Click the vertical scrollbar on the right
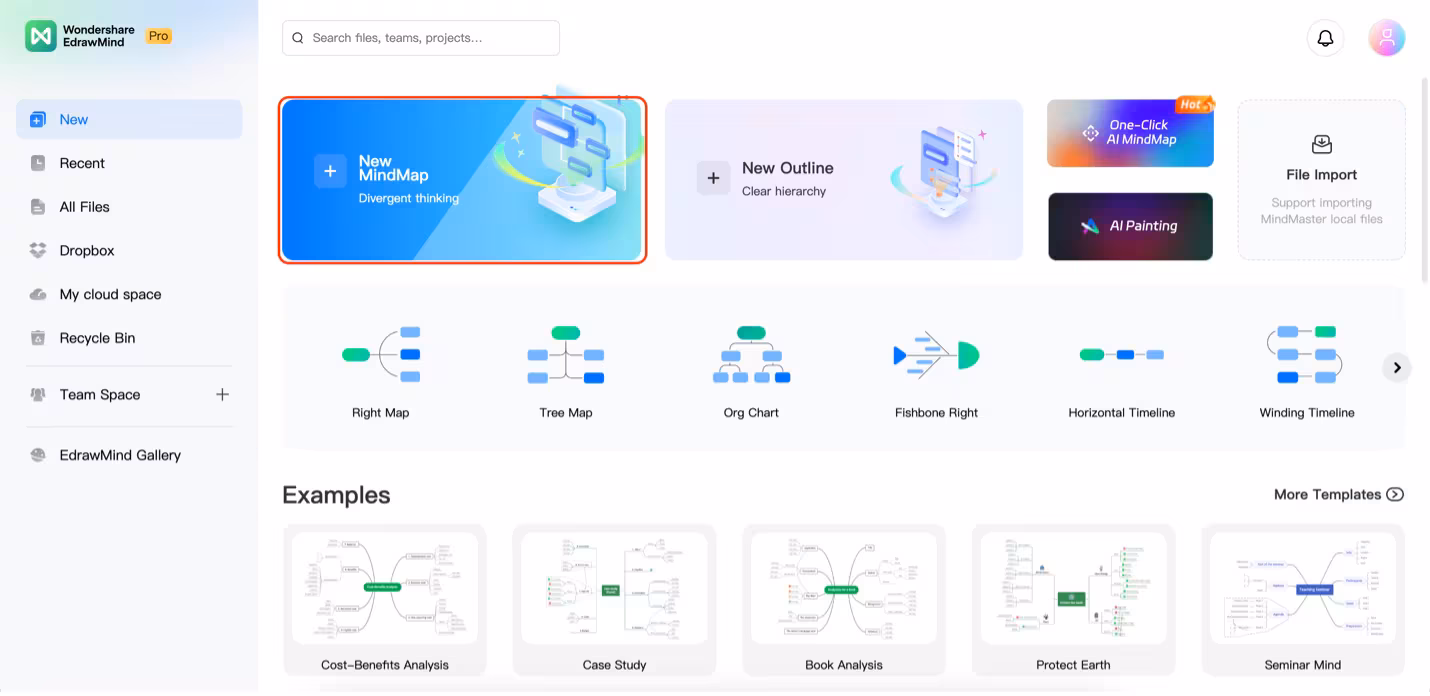The height and width of the screenshot is (696, 1430). [1425, 180]
